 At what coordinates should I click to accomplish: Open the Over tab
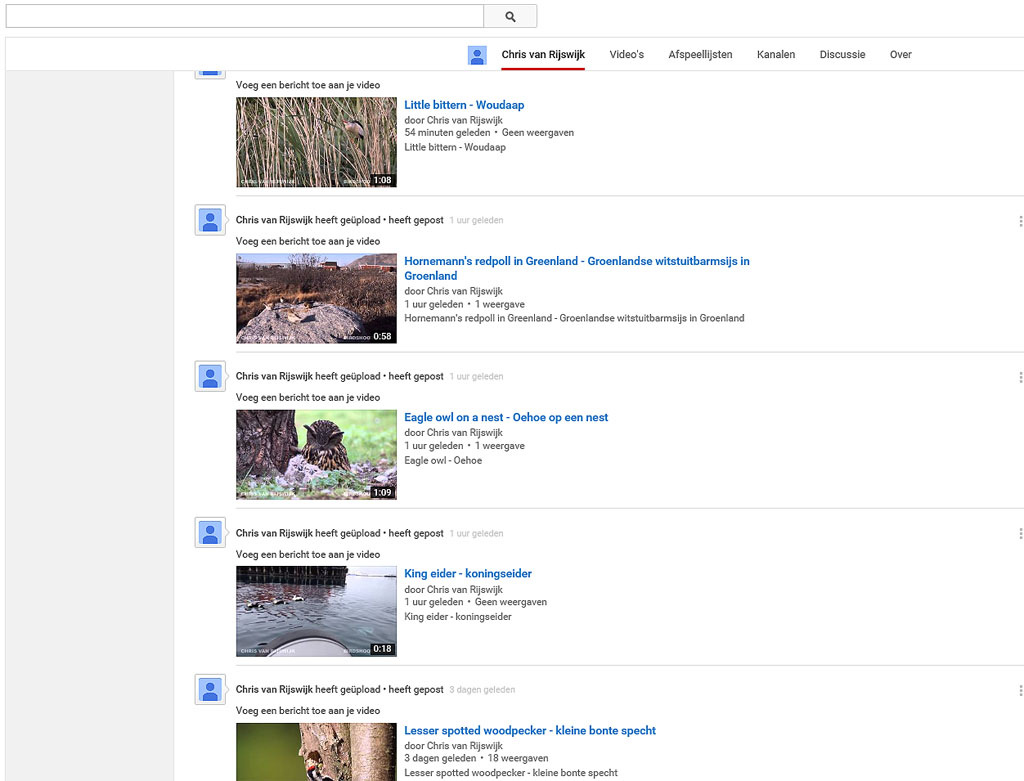pos(901,55)
